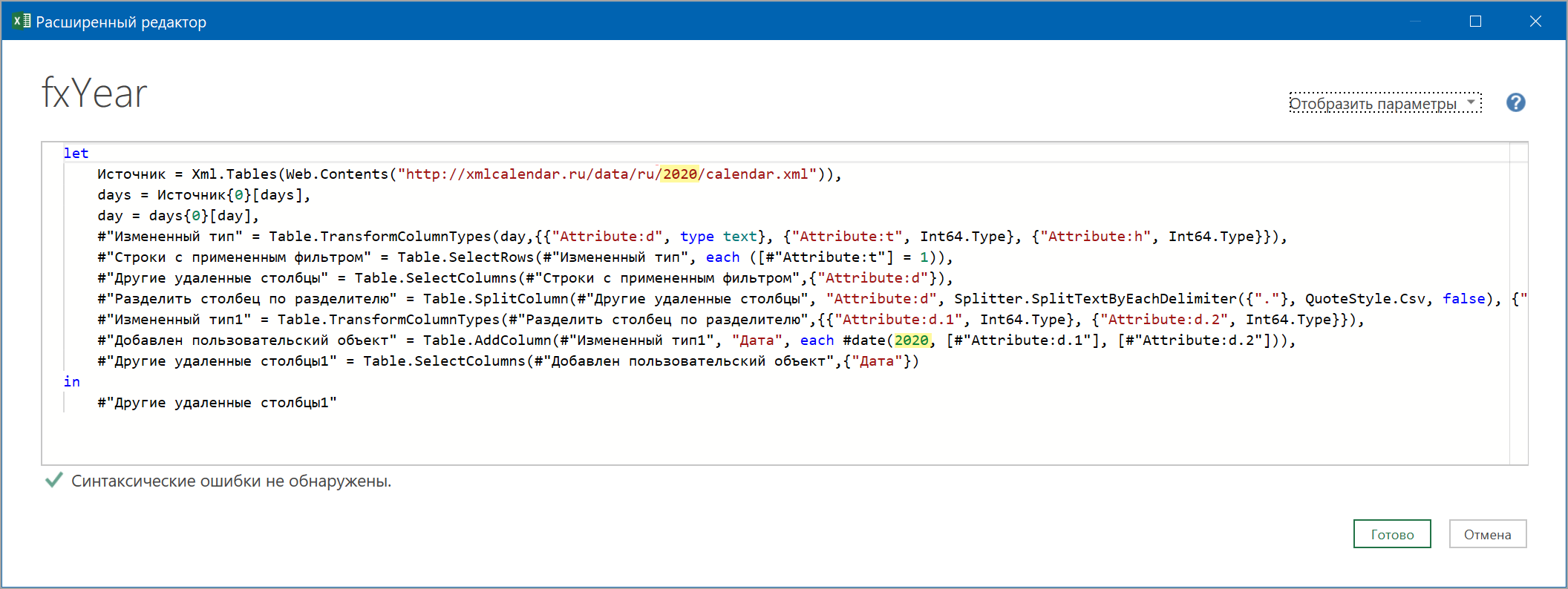Click the in keyword line
1568x589 pixels.
pyautogui.click(x=71, y=382)
